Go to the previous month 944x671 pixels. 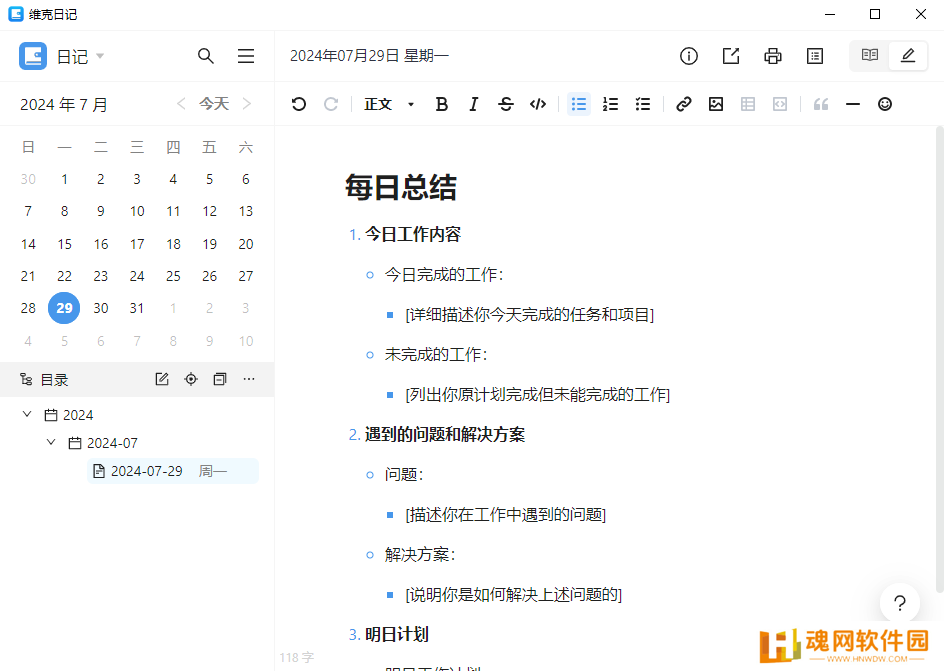[x=181, y=104]
